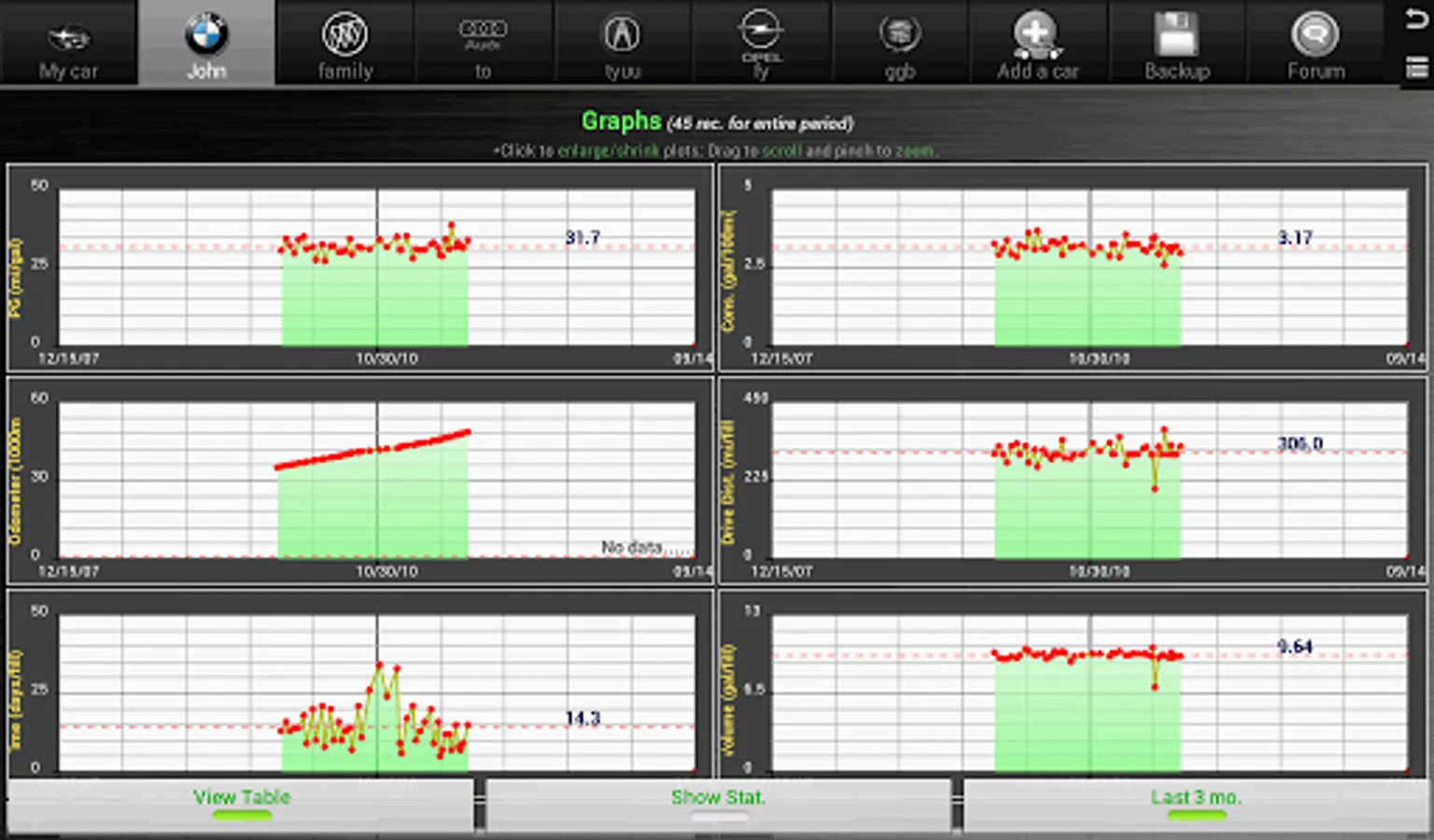Open the overflow menu icon
The image size is (1434, 840).
click(x=1416, y=67)
